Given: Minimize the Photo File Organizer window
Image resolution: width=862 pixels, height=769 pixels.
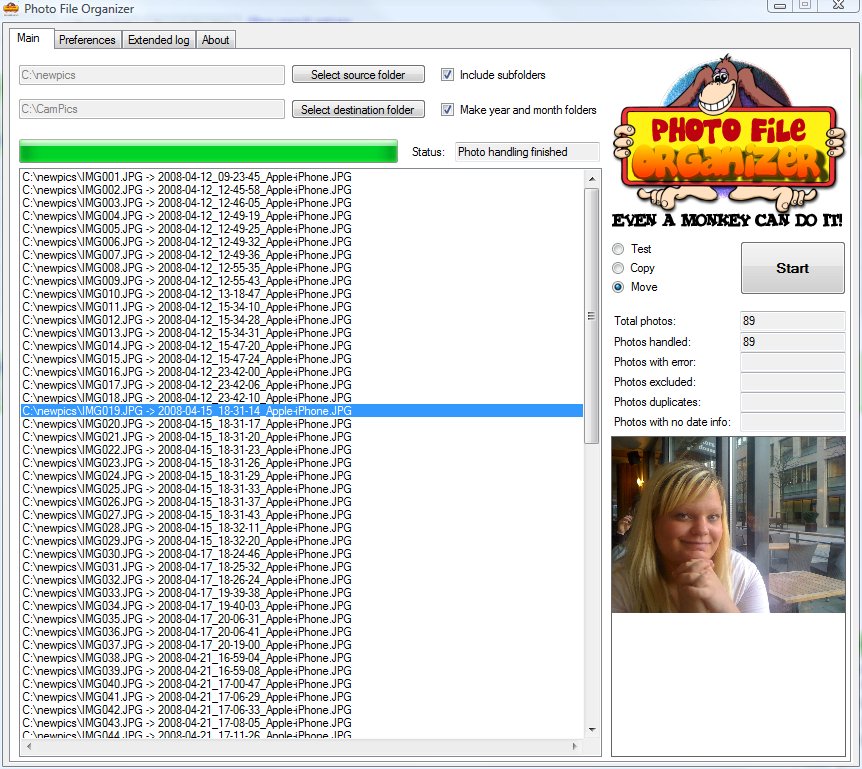Looking at the screenshot, I should click(780, 6).
